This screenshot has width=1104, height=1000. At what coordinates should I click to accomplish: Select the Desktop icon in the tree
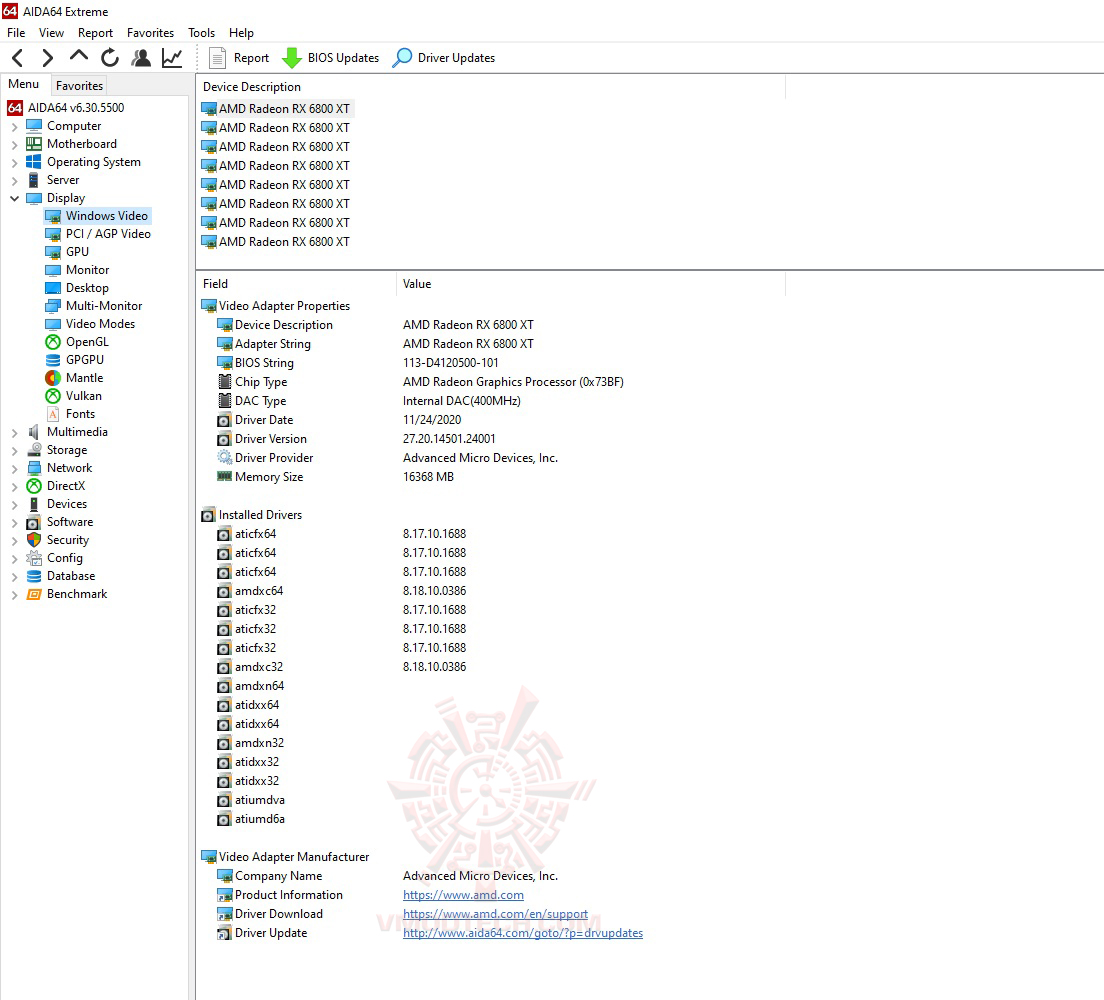(53, 288)
